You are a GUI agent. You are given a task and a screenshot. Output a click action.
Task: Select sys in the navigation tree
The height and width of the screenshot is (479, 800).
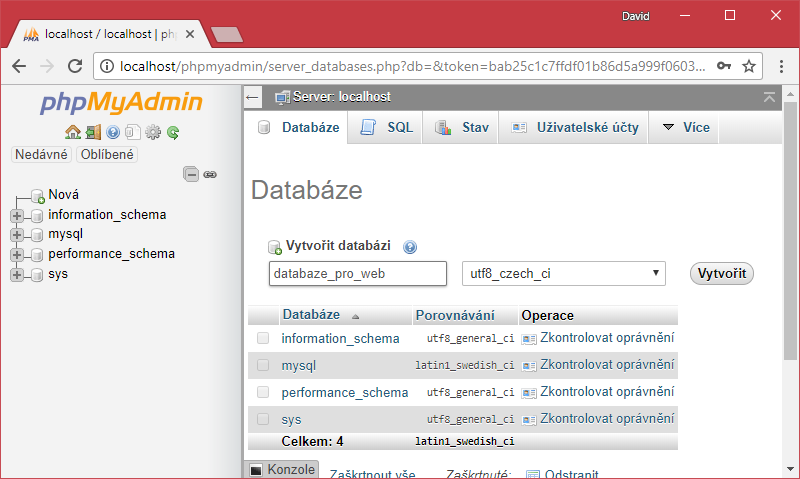click(58, 274)
